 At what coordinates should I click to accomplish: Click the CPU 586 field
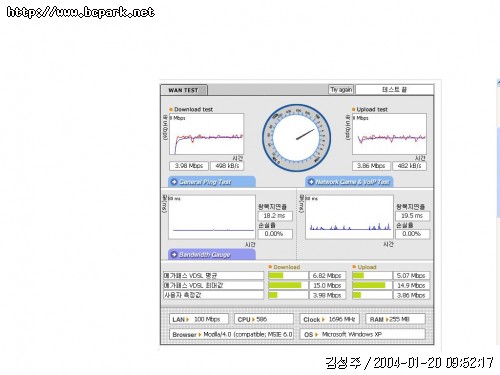pos(264,319)
